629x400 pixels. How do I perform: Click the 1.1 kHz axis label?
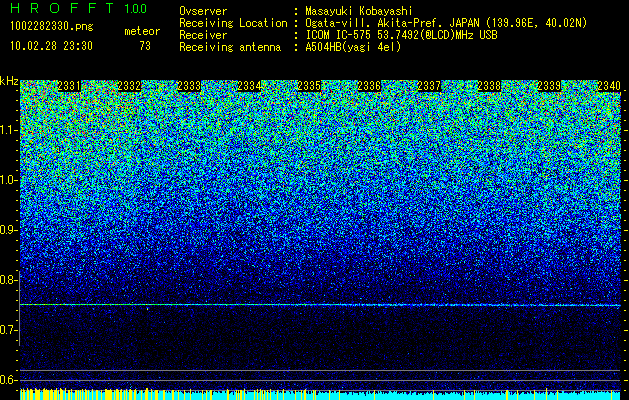pos(8,130)
